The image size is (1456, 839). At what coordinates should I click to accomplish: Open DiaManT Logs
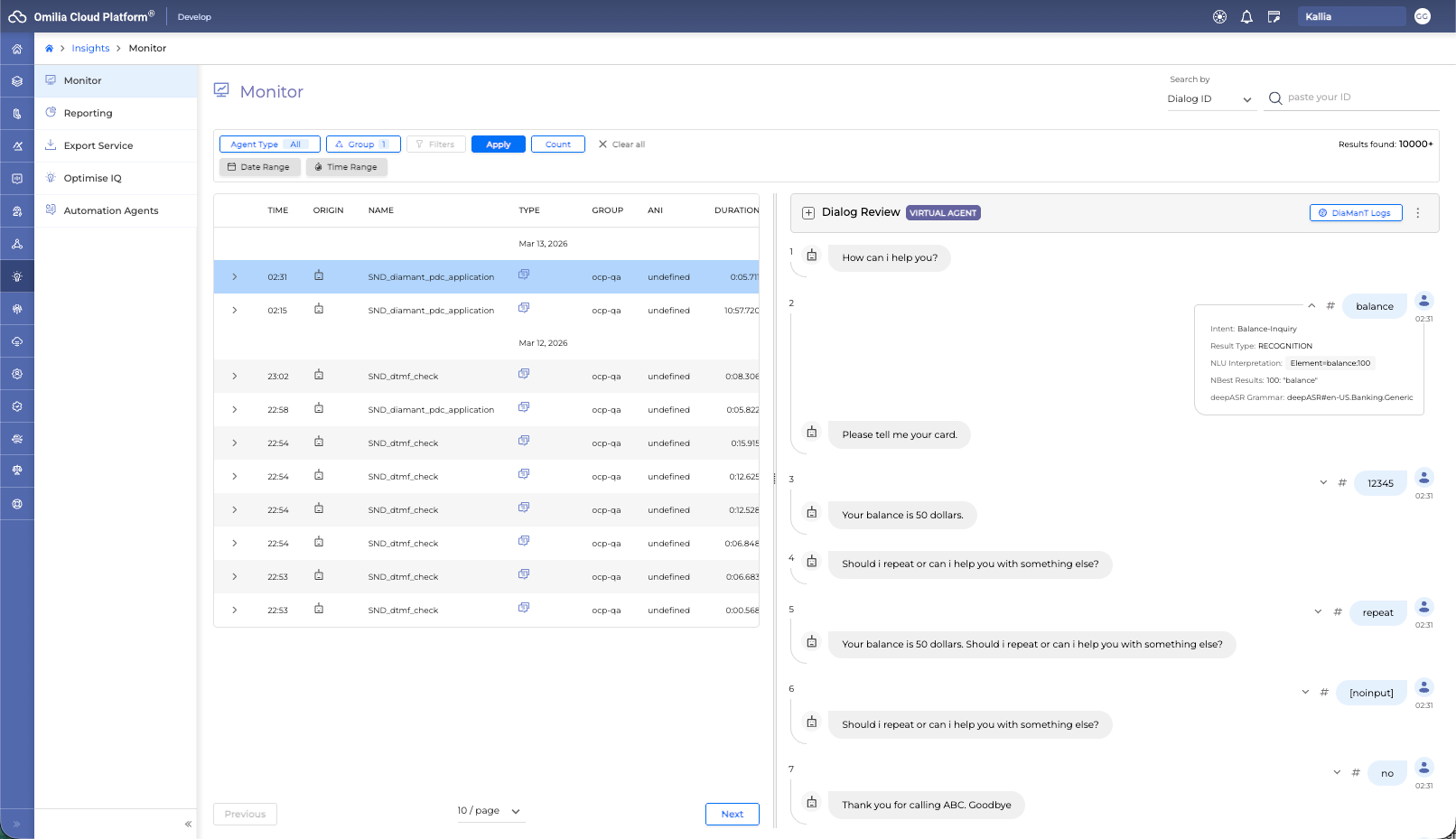[x=1355, y=213]
